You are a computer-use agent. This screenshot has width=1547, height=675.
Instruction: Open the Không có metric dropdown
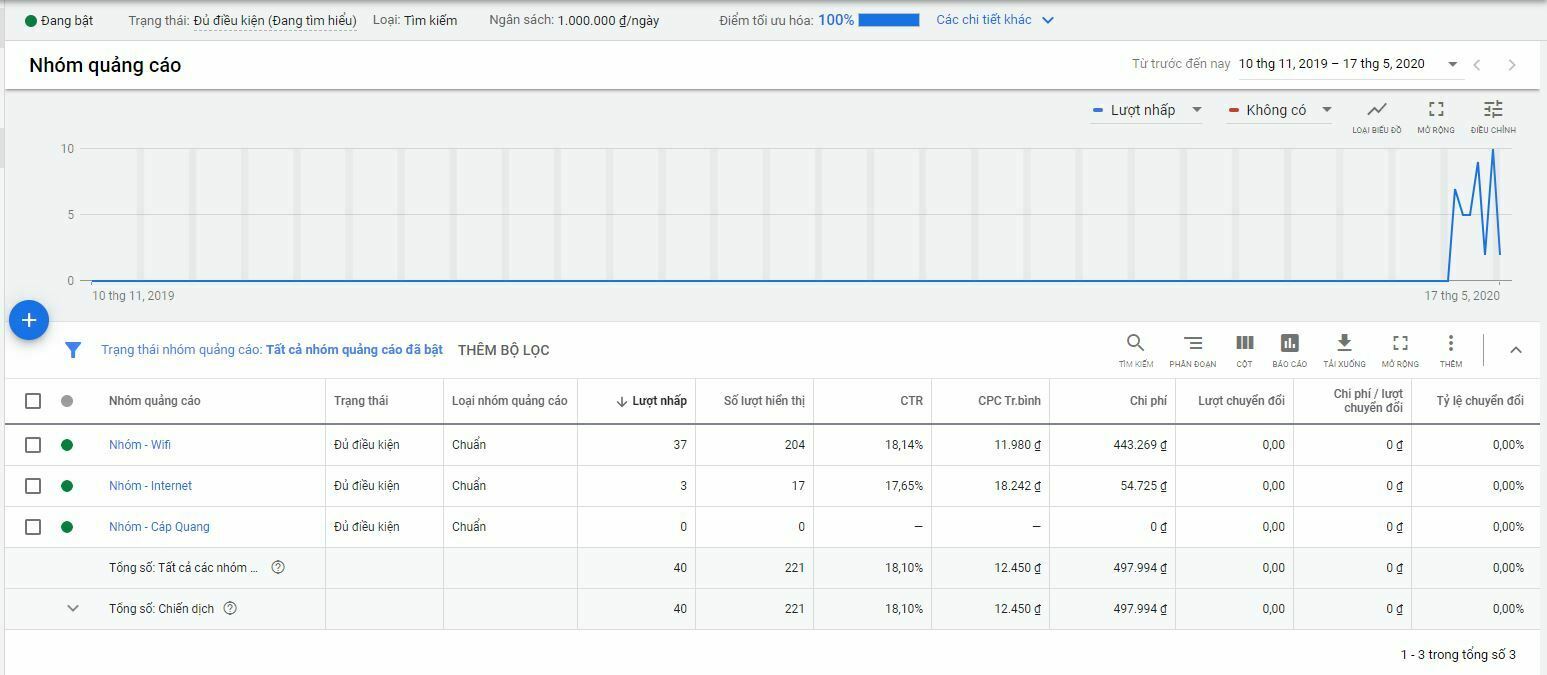[x=1280, y=110]
